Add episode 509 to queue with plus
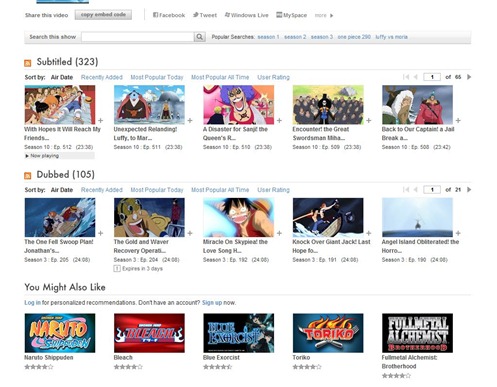The width and height of the screenshot is (497, 387). click(369, 120)
